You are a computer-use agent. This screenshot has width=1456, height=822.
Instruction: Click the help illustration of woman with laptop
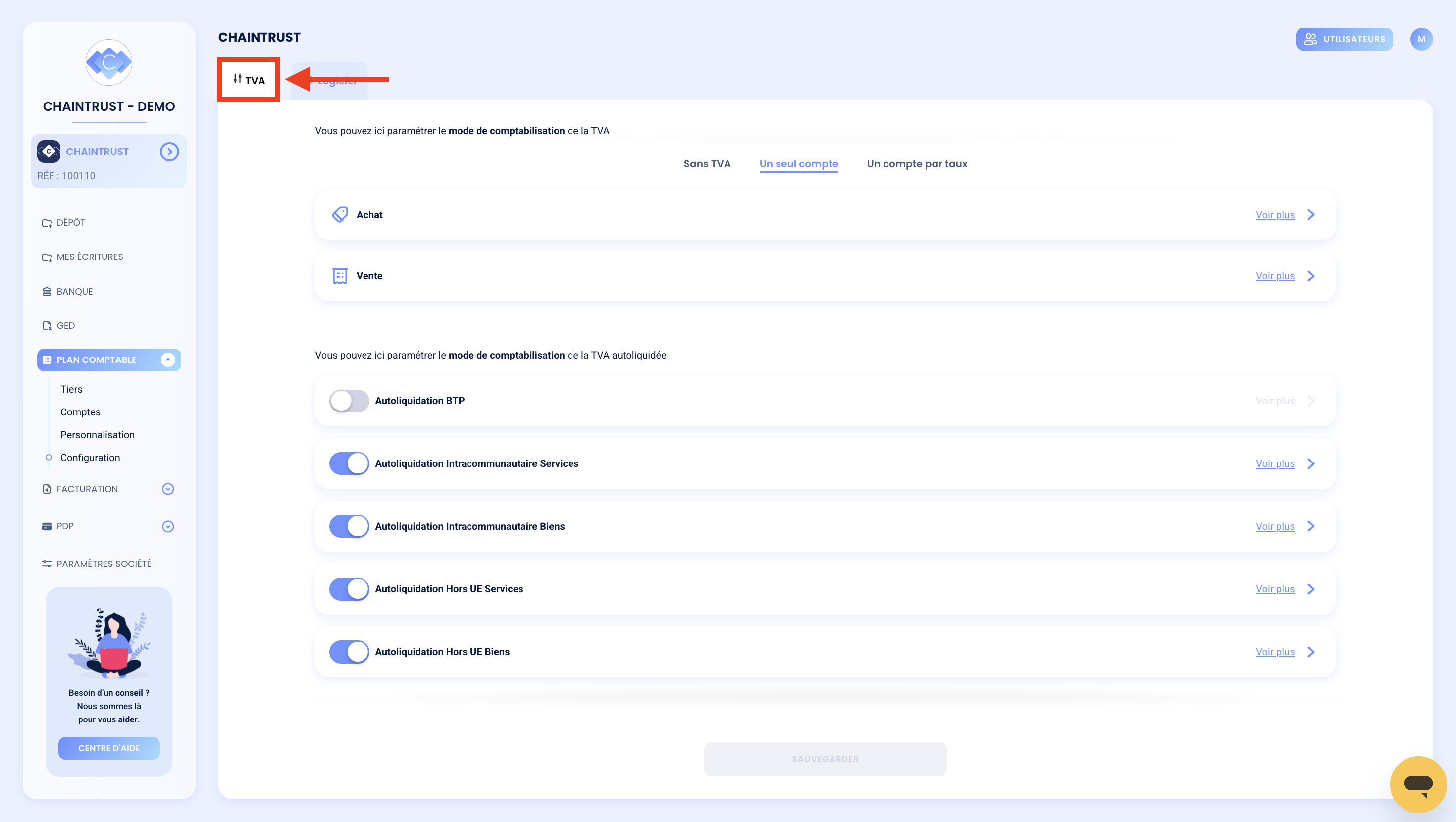click(109, 643)
